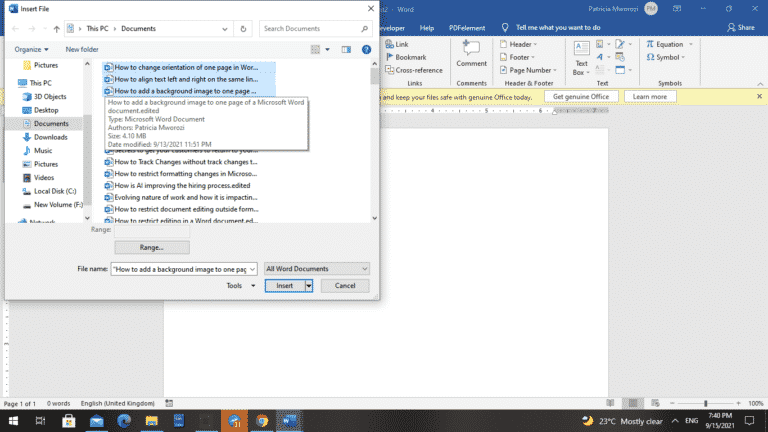Click the file list scroll down arrow

[x=375, y=218]
